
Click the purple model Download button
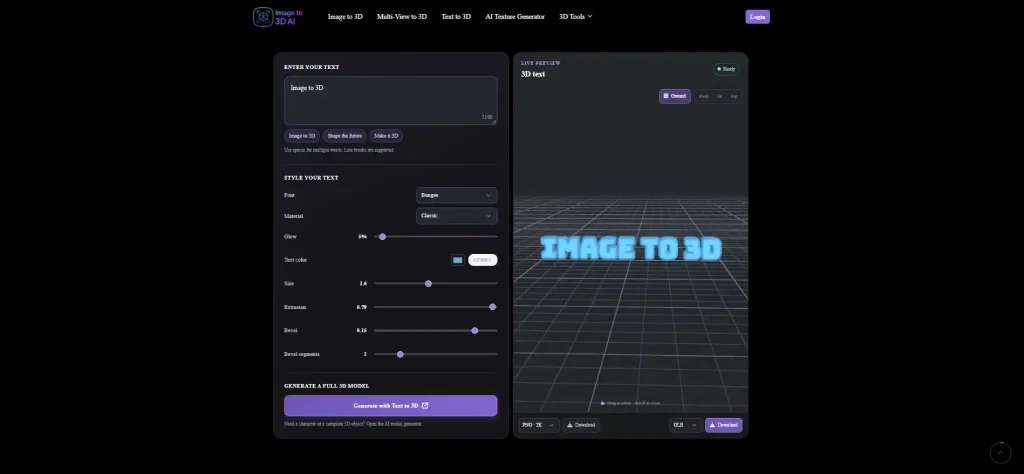point(724,425)
